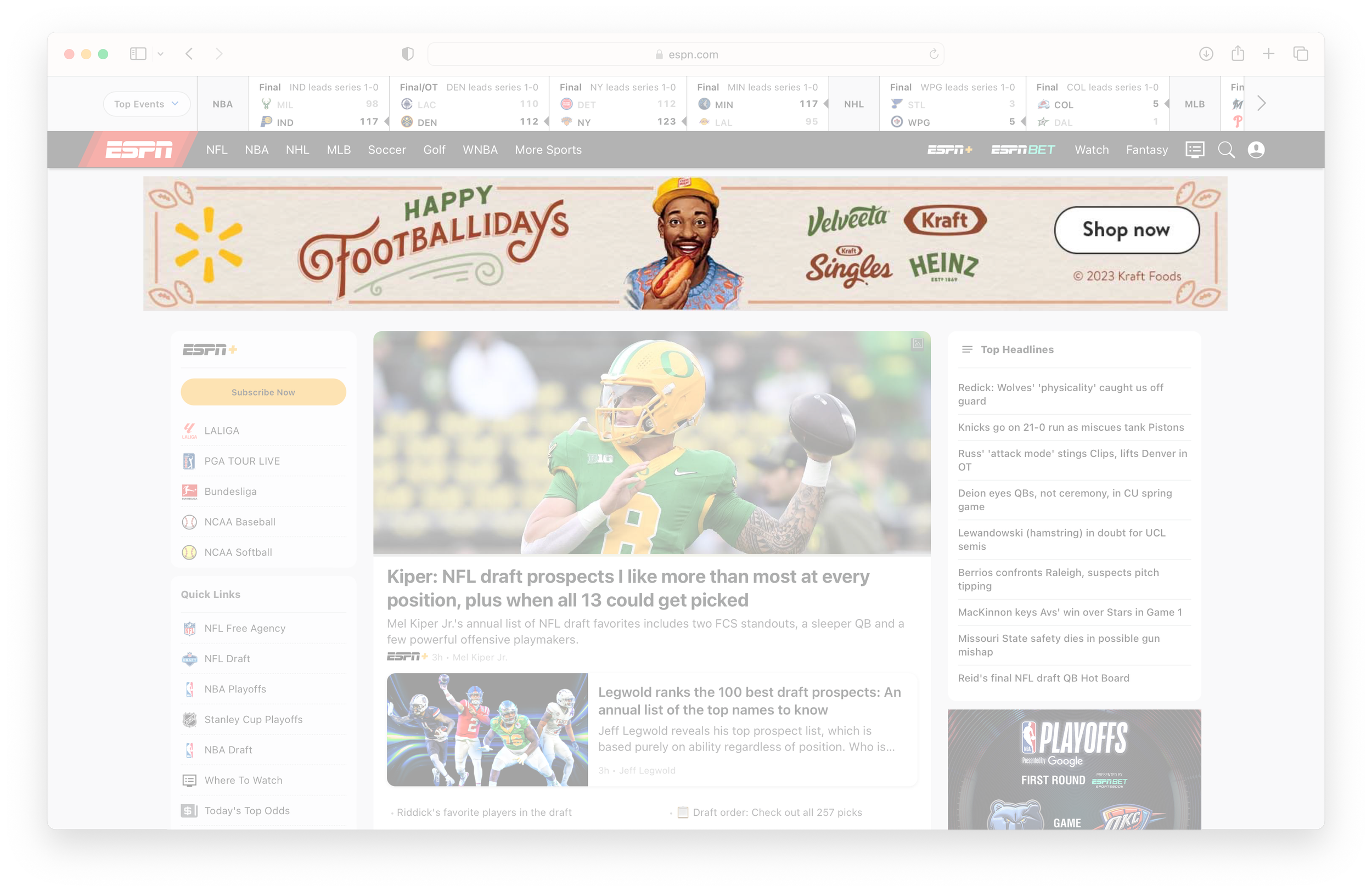Open Stanley Cup Playoffs quick link
Screen dimensions: 1372x892
click(263, 719)
